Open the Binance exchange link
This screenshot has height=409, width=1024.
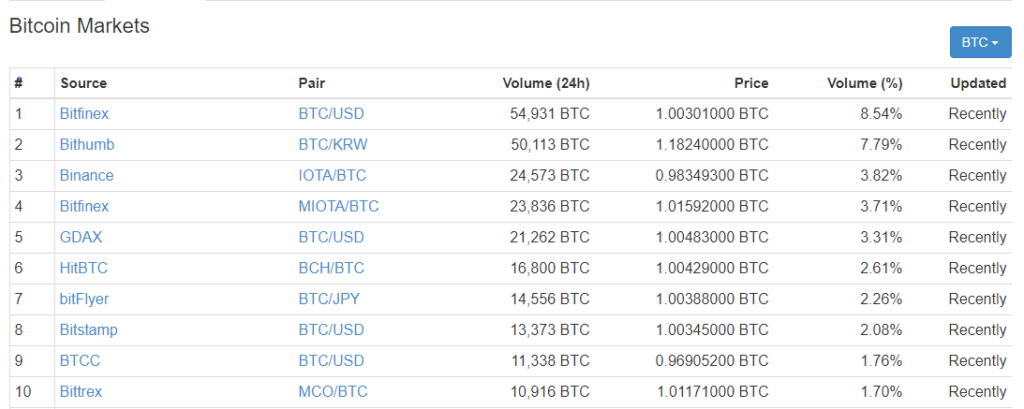pyautogui.click(x=87, y=176)
